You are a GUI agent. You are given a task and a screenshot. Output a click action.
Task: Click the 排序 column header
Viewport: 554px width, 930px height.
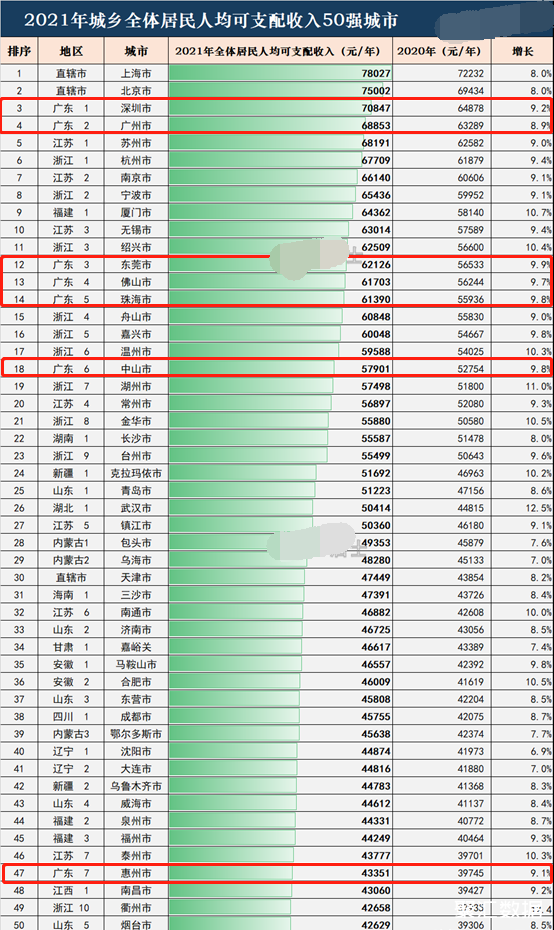point(19,51)
